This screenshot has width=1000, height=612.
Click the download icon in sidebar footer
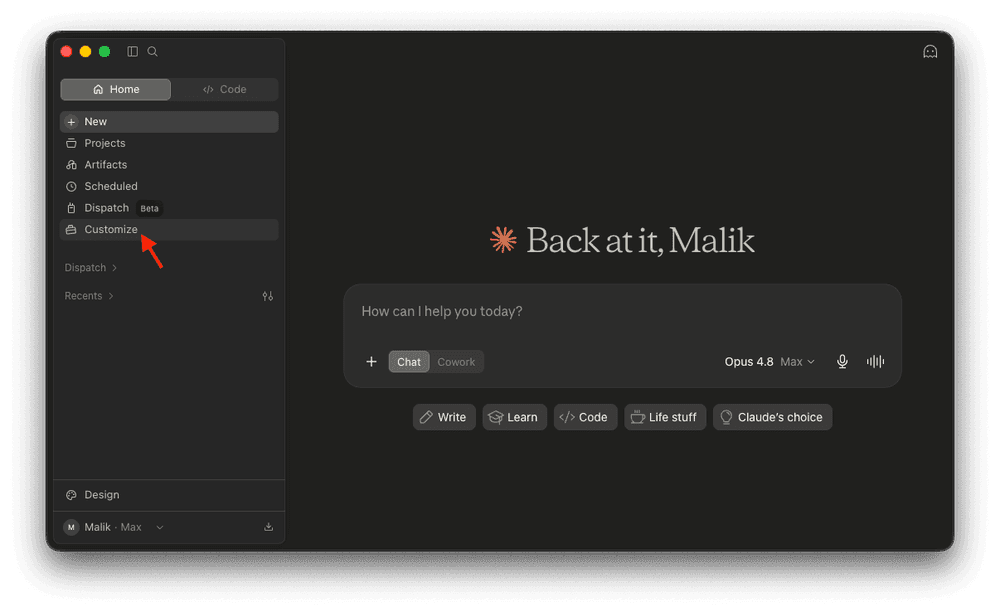pyautogui.click(x=268, y=527)
